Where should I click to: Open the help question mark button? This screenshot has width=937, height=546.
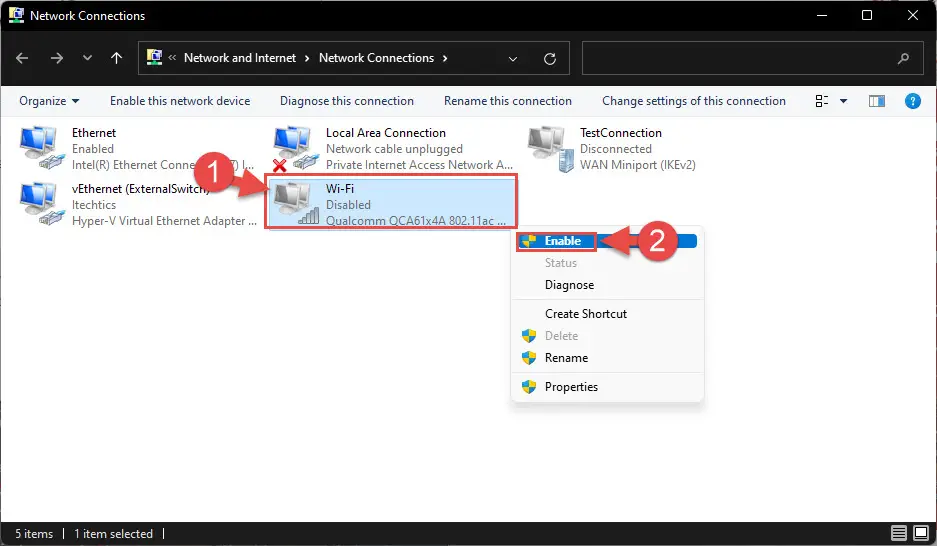[x=912, y=101]
